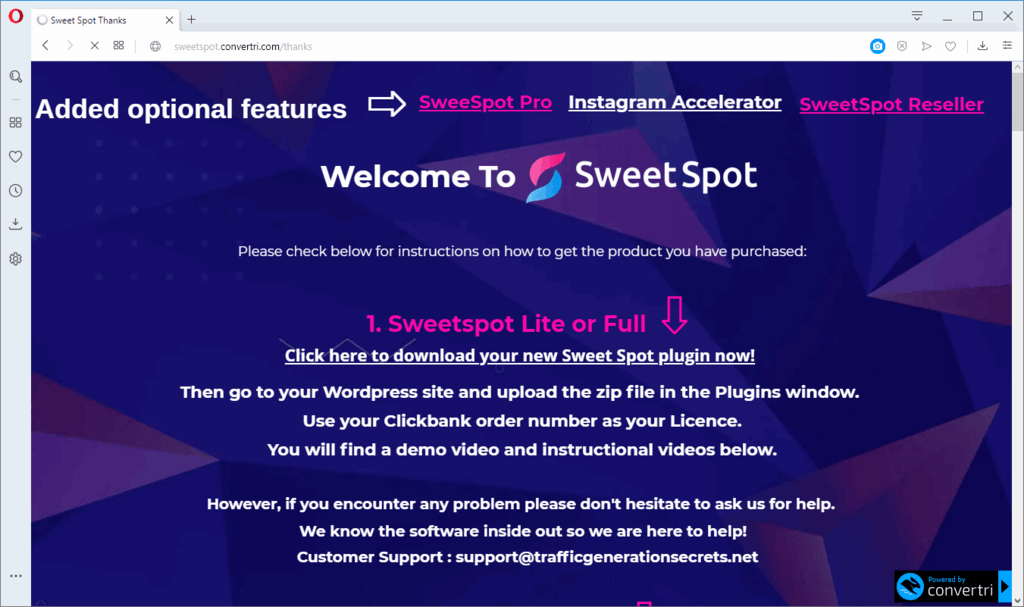
Task: Open History from the sidebar clock
Action: pyautogui.click(x=16, y=190)
